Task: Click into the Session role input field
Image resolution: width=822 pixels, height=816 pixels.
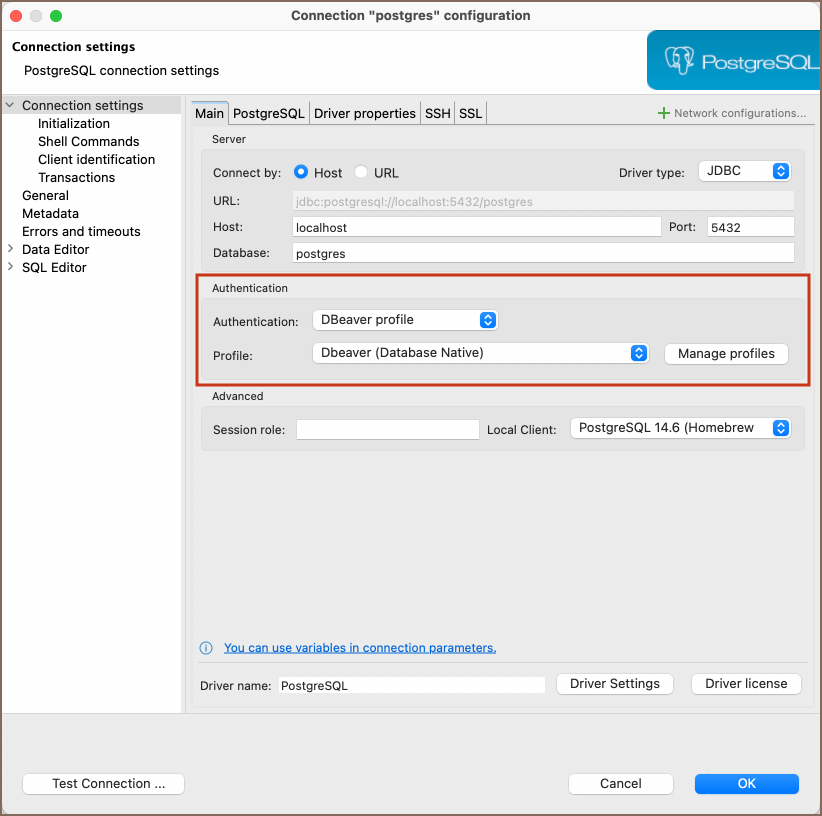Action: tap(388, 429)
